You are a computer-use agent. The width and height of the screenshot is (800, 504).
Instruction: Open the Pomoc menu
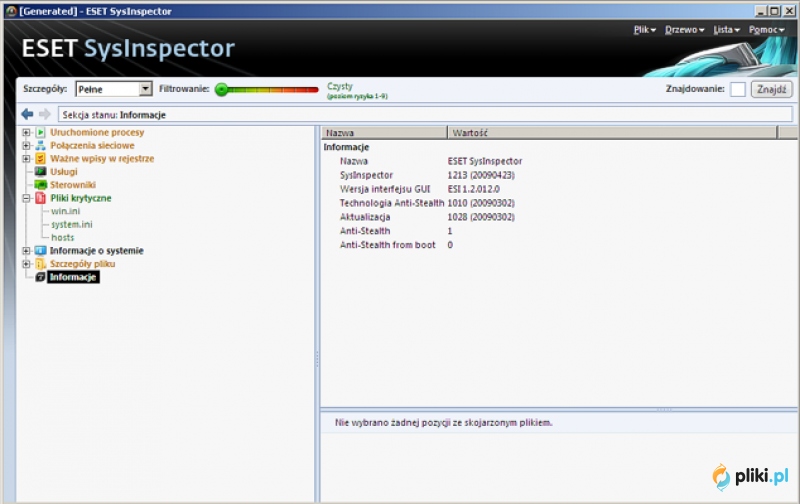766,30
